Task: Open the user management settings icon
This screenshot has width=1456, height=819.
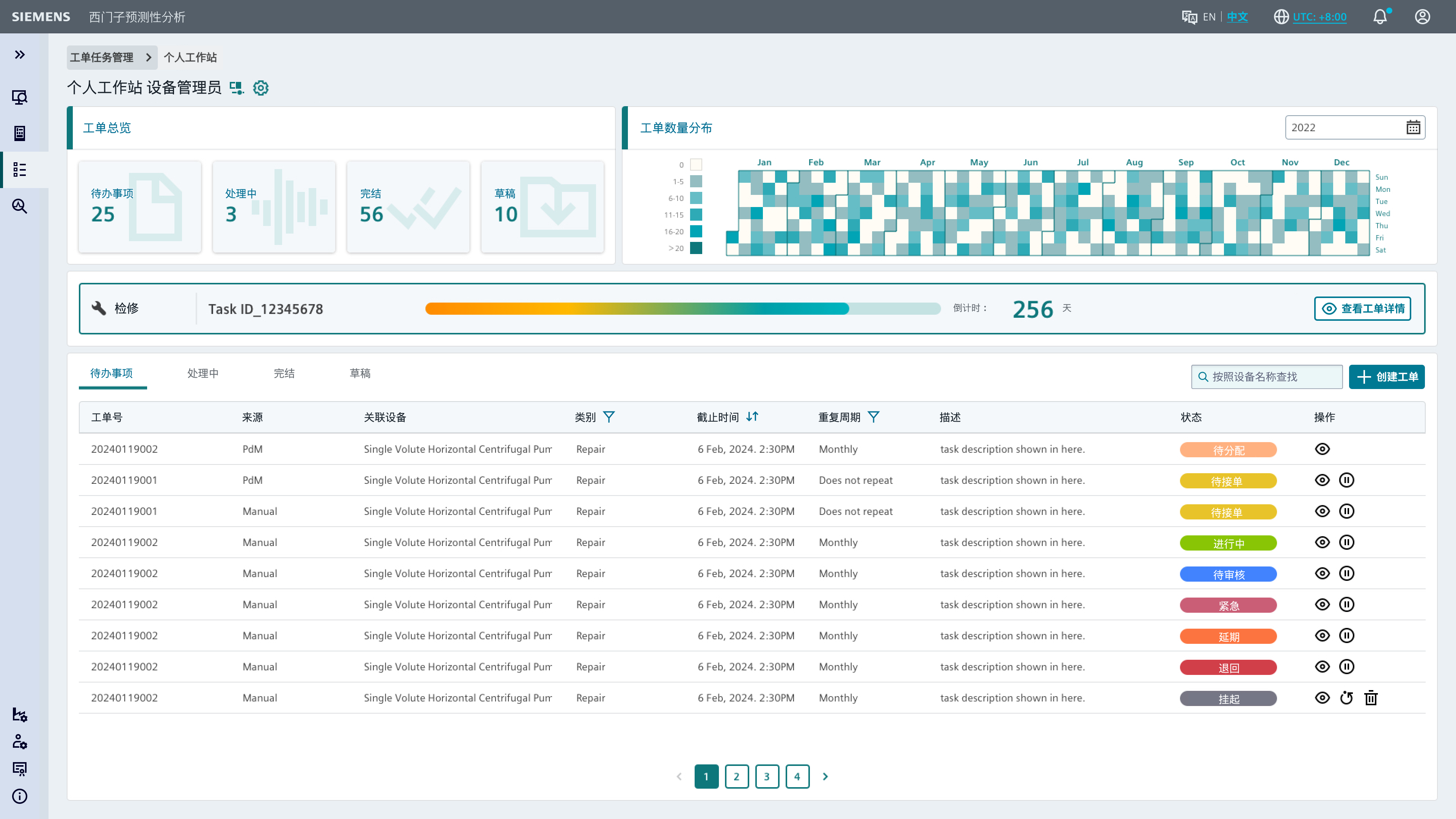Action: pos(20,742)
